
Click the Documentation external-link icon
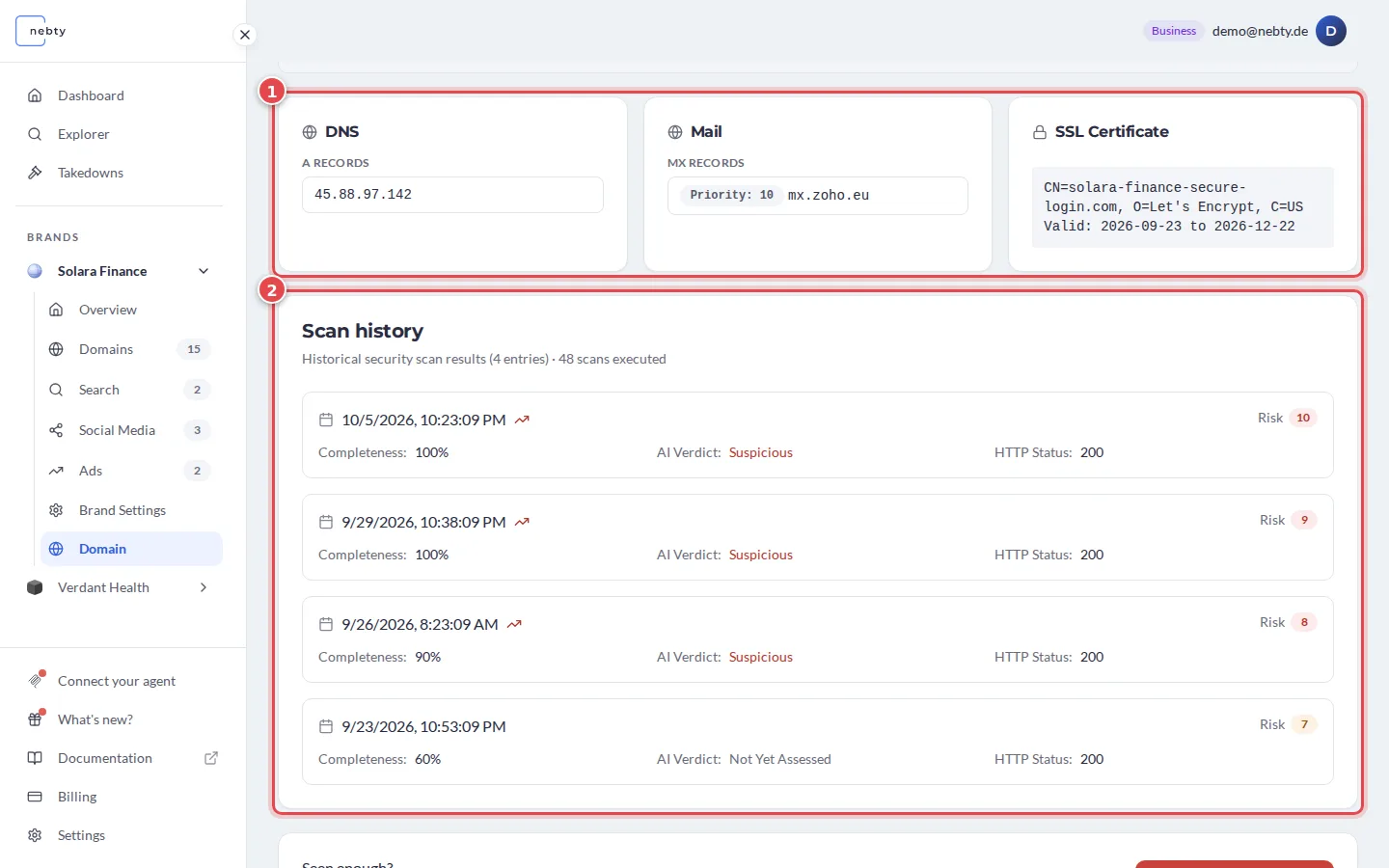click(211, 758)
